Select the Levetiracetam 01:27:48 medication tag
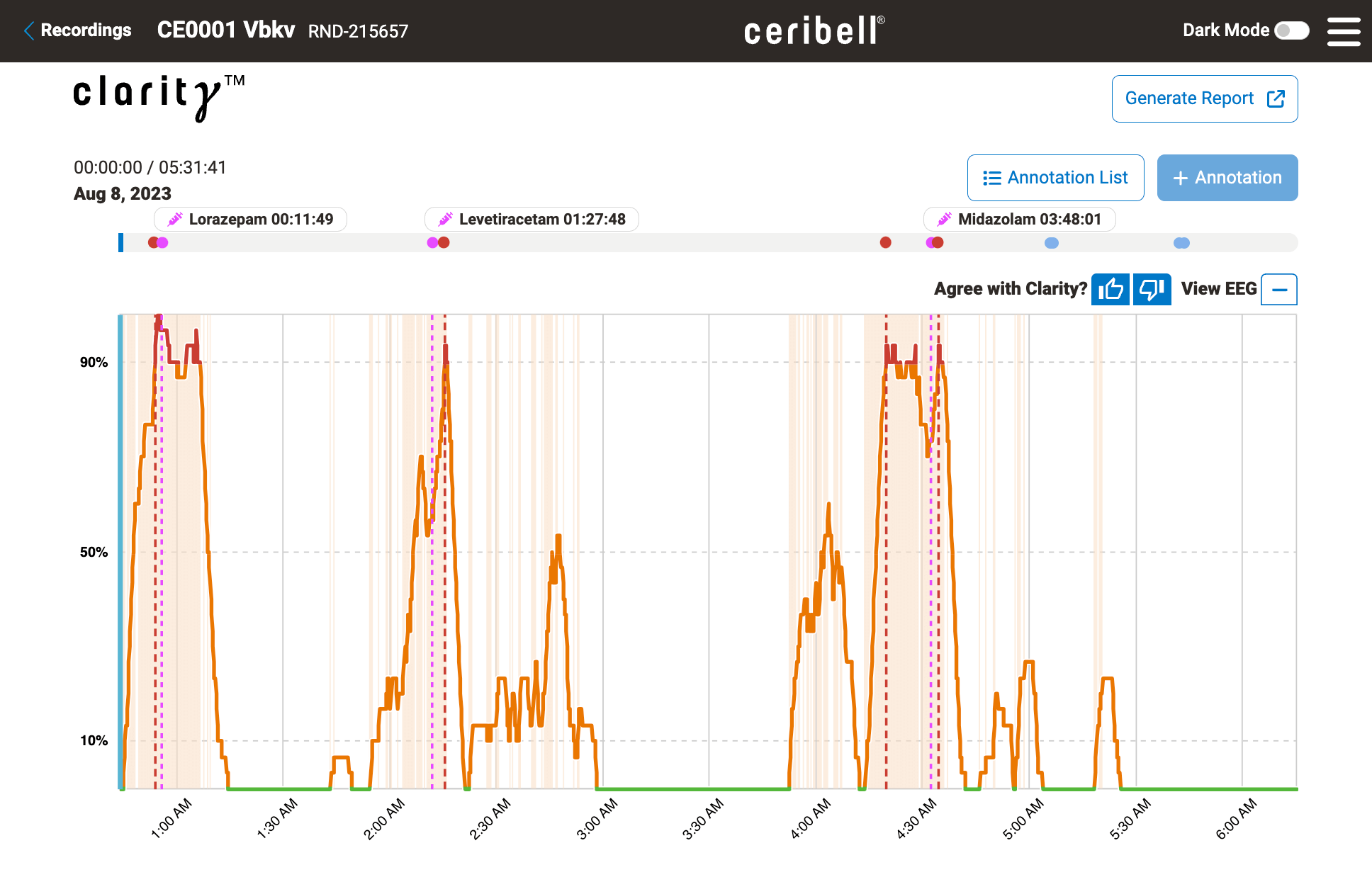 532,220
